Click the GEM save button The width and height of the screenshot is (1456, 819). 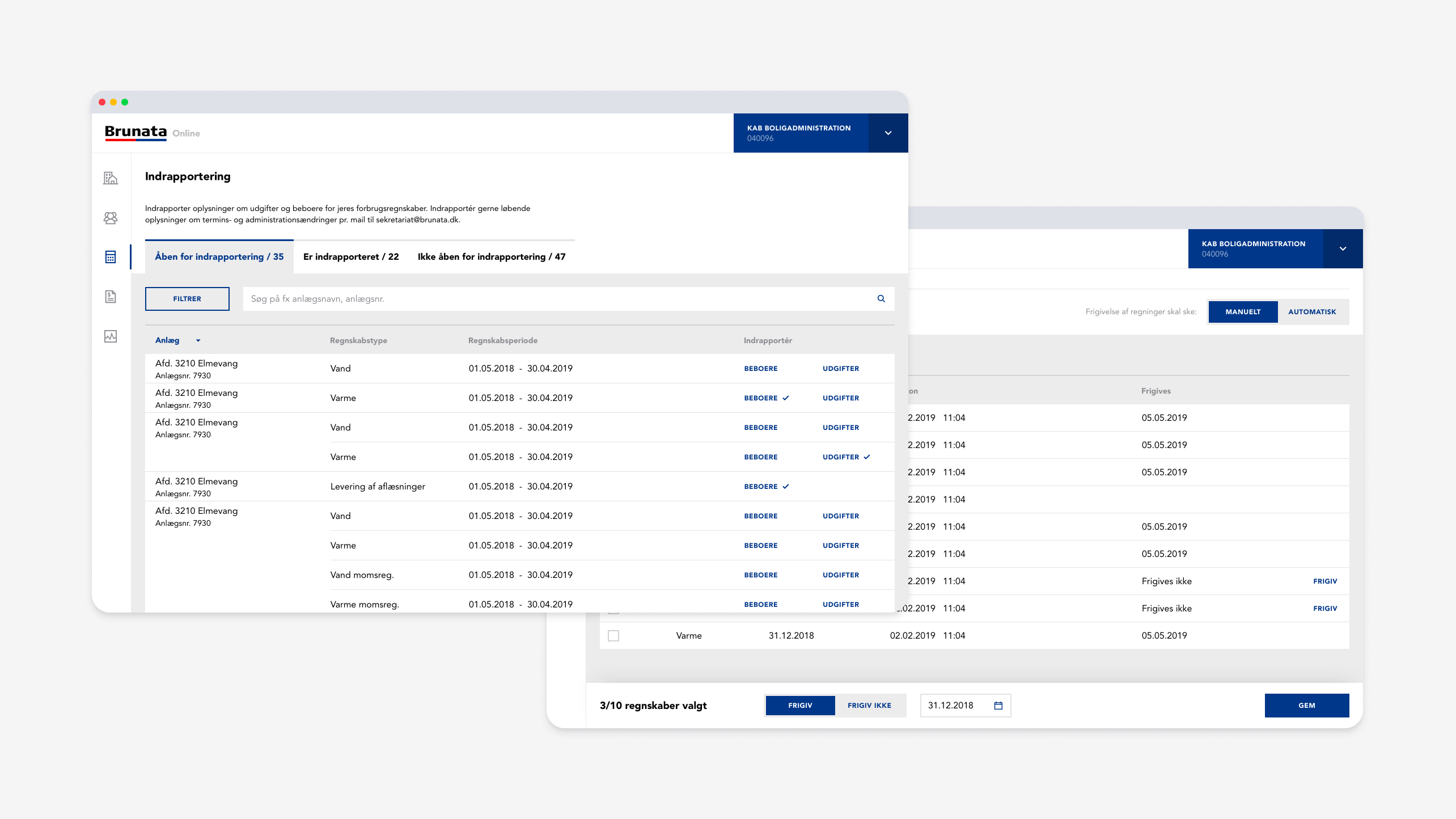[1307, 706]
